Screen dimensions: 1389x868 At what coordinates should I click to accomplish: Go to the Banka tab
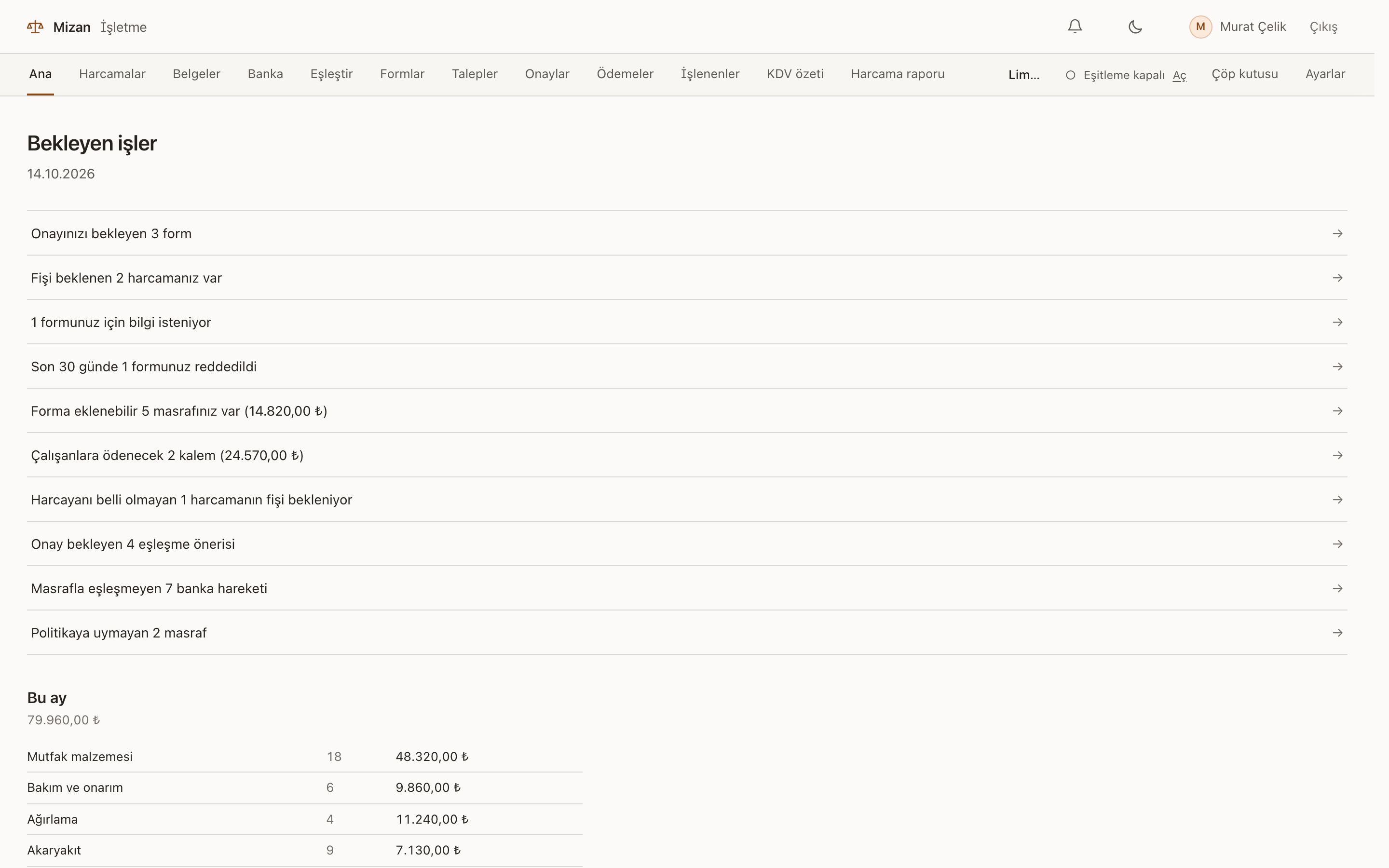tap(265, 74)
